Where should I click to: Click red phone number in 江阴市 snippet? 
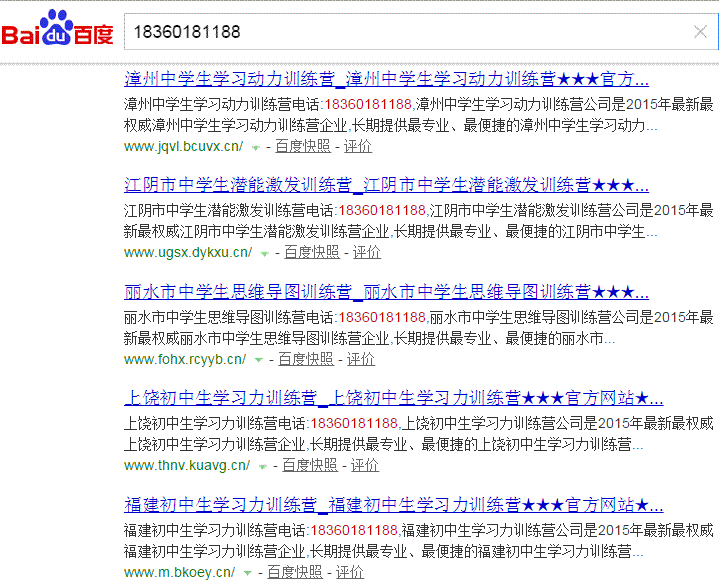click(x=382, y=210)
